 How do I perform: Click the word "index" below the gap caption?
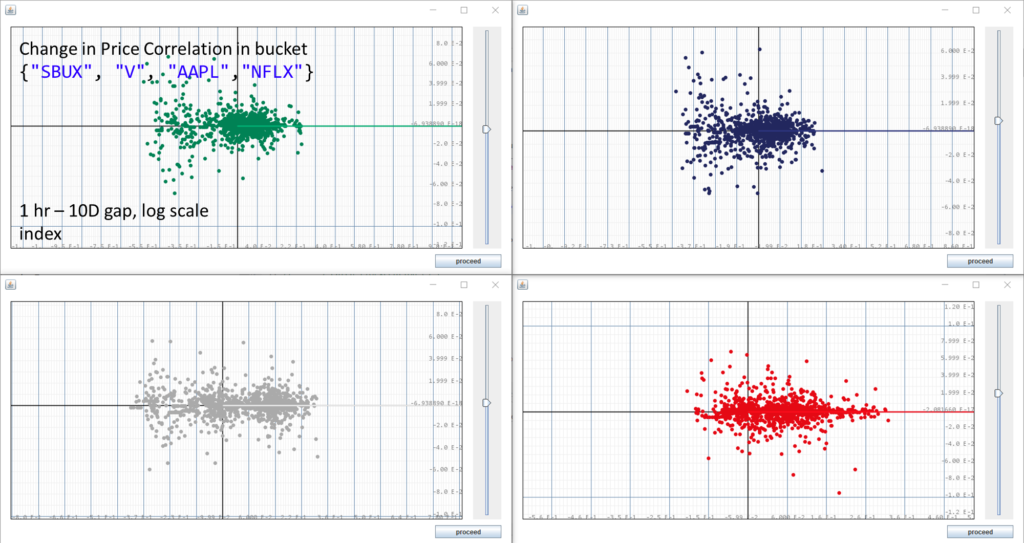point(40,234)
